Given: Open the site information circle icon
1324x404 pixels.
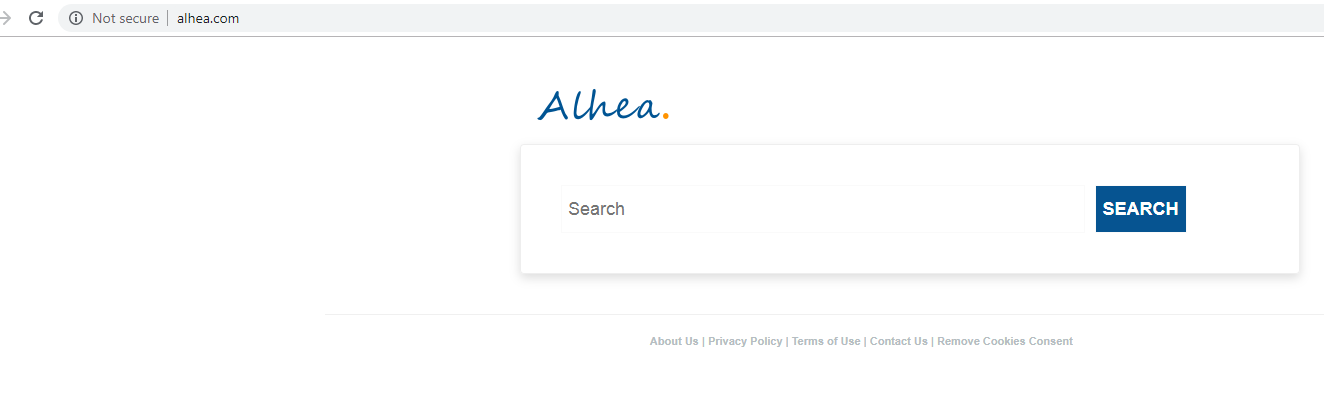Looking at the screenshot, I should pos(76,18).
